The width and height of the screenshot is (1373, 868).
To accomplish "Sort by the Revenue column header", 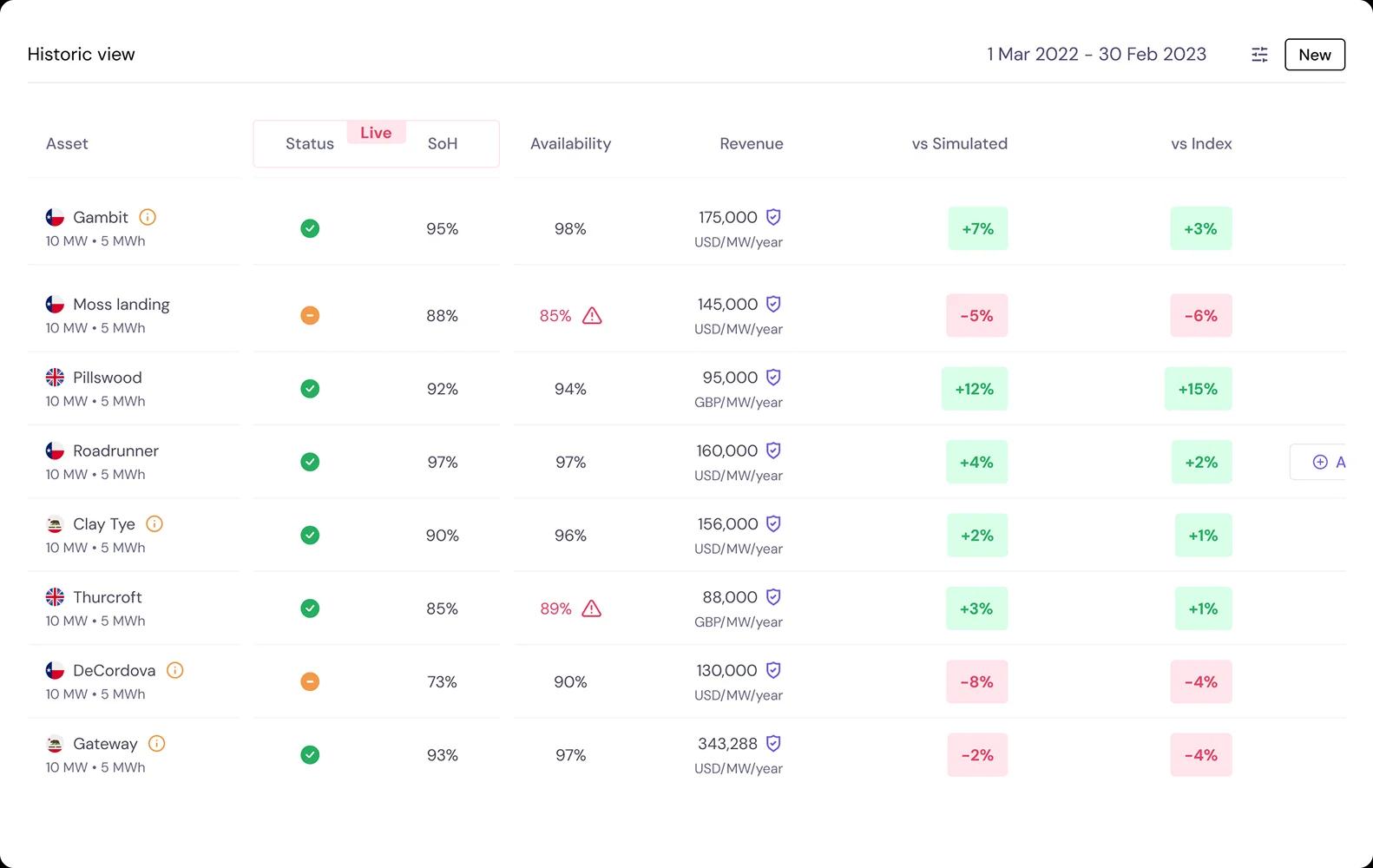I will [751, 144].
